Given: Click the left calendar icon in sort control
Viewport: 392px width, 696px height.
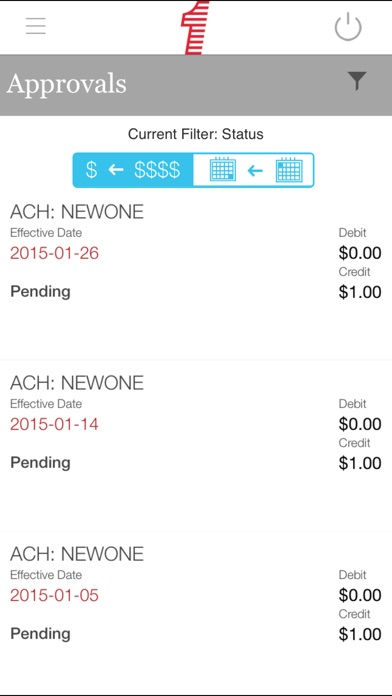Looking at the screenshot, I should pyautogui.click(x=222, y=169).
